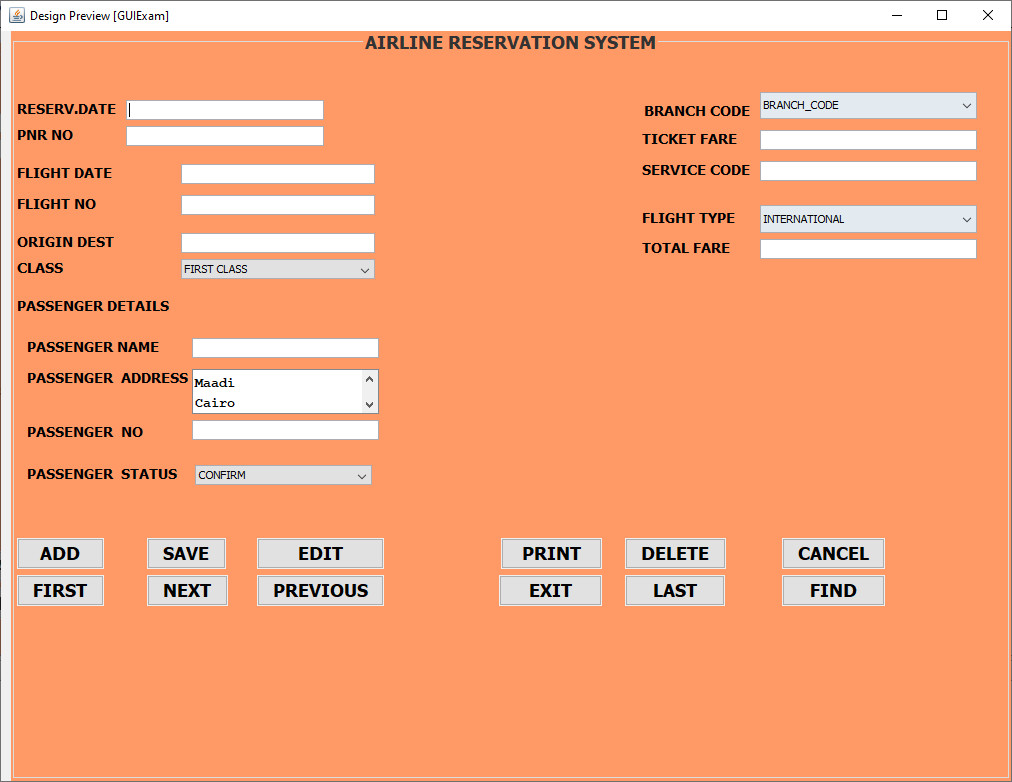Click the PRINT button
Viewport: 1012px width, 782px height.
pos(551,554)
